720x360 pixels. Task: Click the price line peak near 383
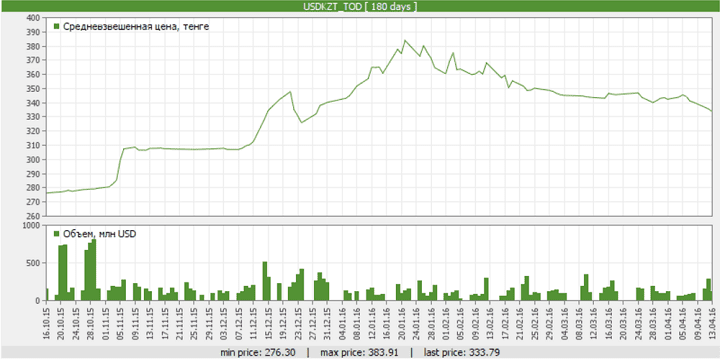click(405, 41)
